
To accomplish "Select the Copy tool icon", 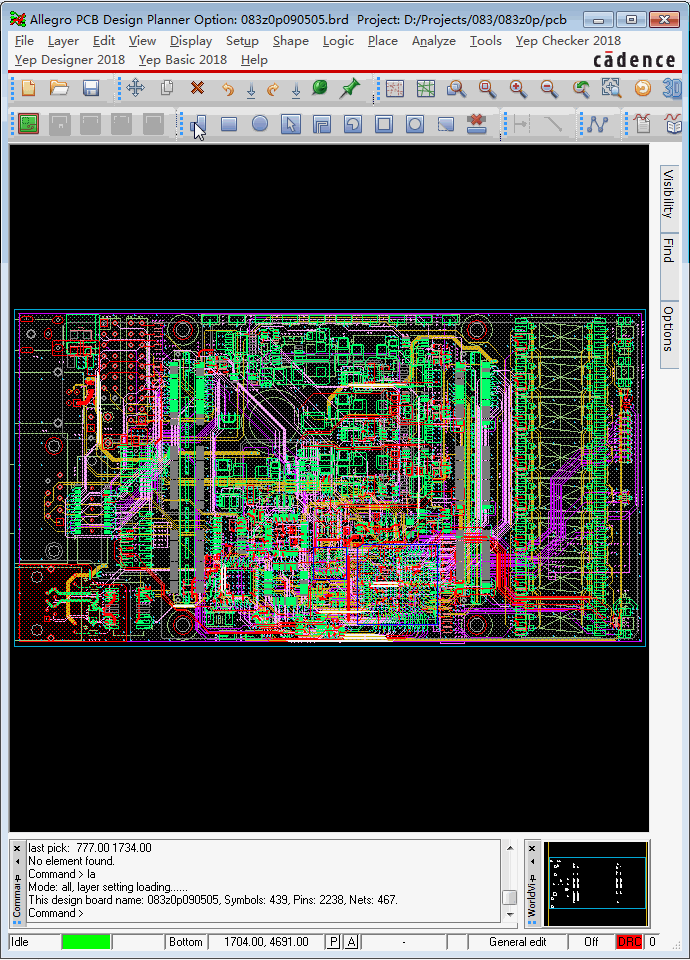I will tap(167, 89).
